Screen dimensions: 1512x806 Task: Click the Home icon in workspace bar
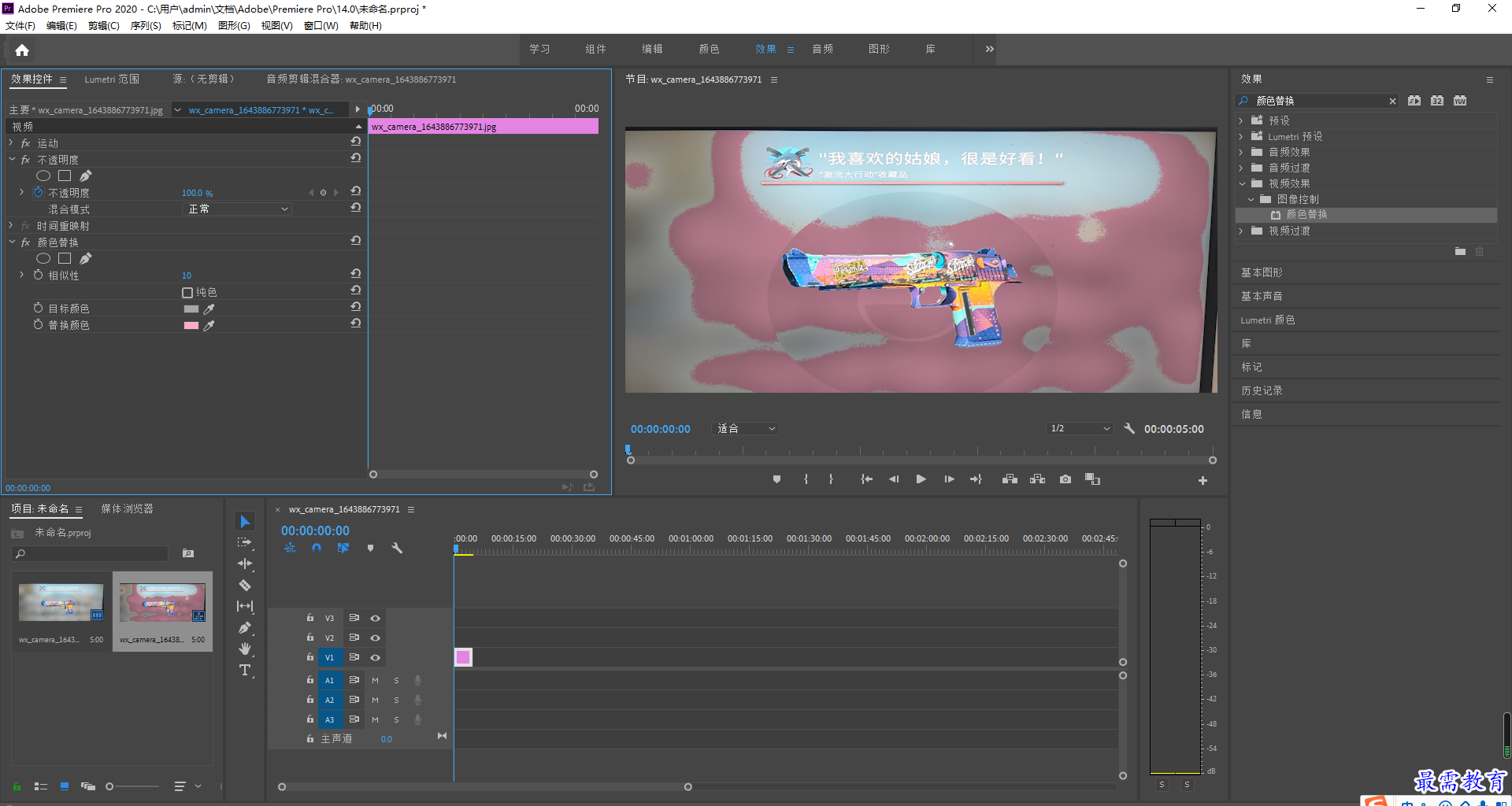22,50
